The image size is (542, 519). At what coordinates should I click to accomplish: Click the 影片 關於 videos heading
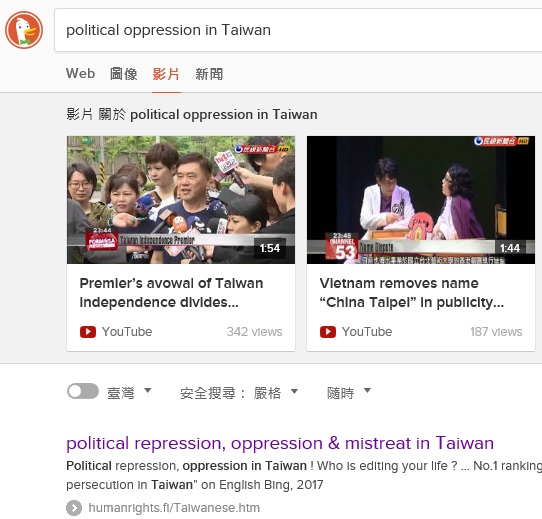(x=192, y=114)
